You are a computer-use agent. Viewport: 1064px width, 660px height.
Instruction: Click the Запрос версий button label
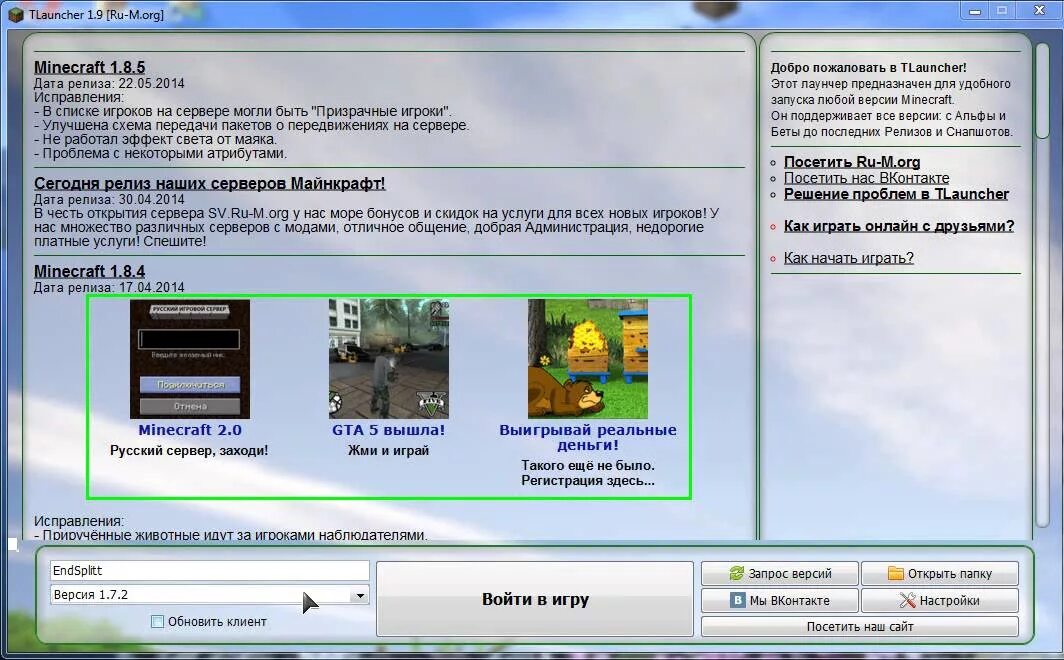pyautogui.click(x=790, y=574)
